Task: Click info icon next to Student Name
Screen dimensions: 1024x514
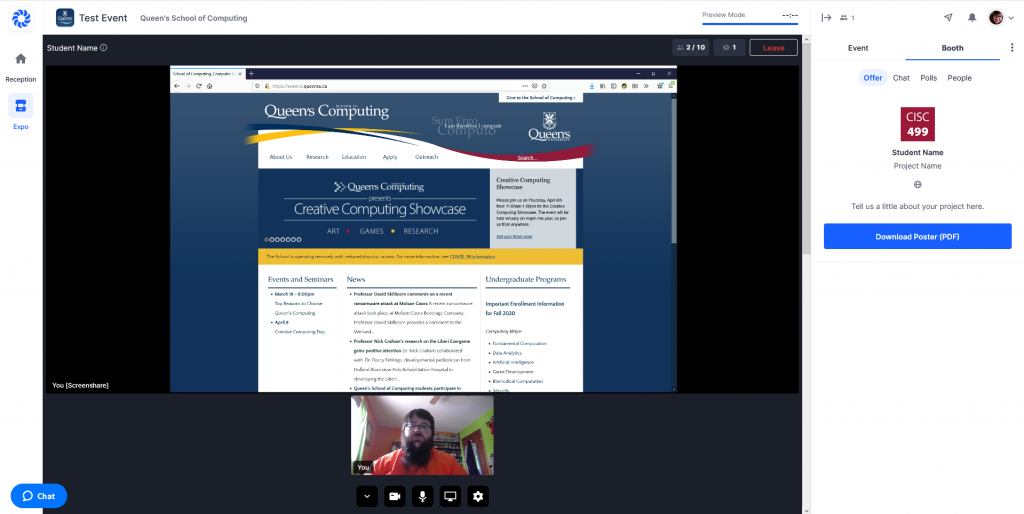Action: 104,48
